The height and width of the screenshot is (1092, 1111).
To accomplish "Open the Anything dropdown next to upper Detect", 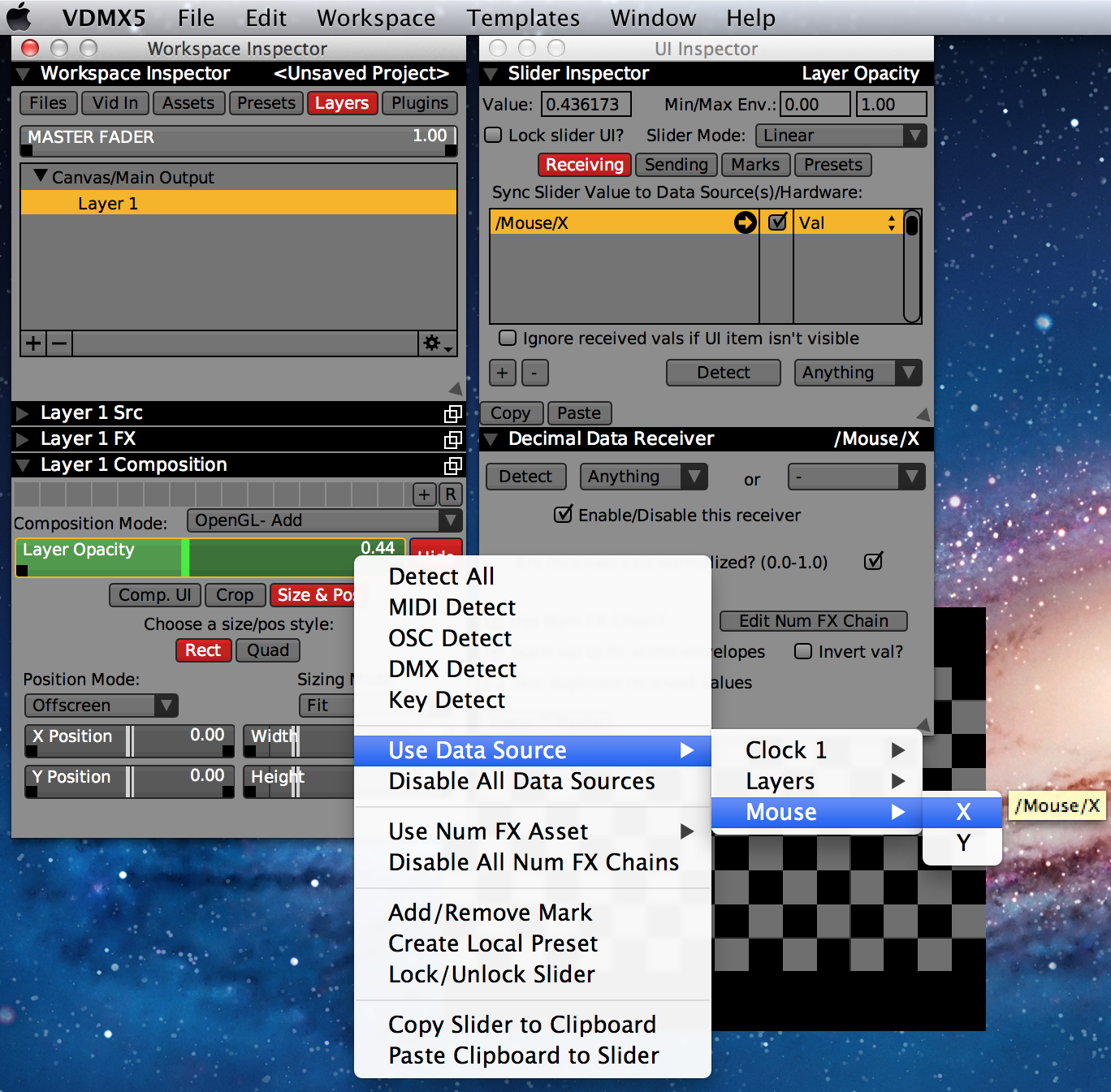I will (x=858, y=373).
